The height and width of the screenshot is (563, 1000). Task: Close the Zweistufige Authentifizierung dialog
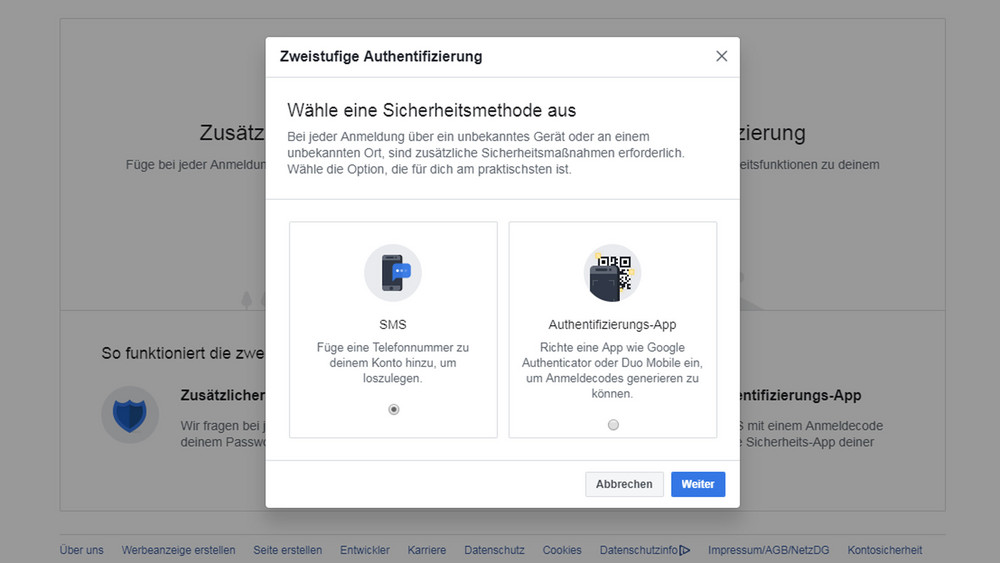coord(721,56)
